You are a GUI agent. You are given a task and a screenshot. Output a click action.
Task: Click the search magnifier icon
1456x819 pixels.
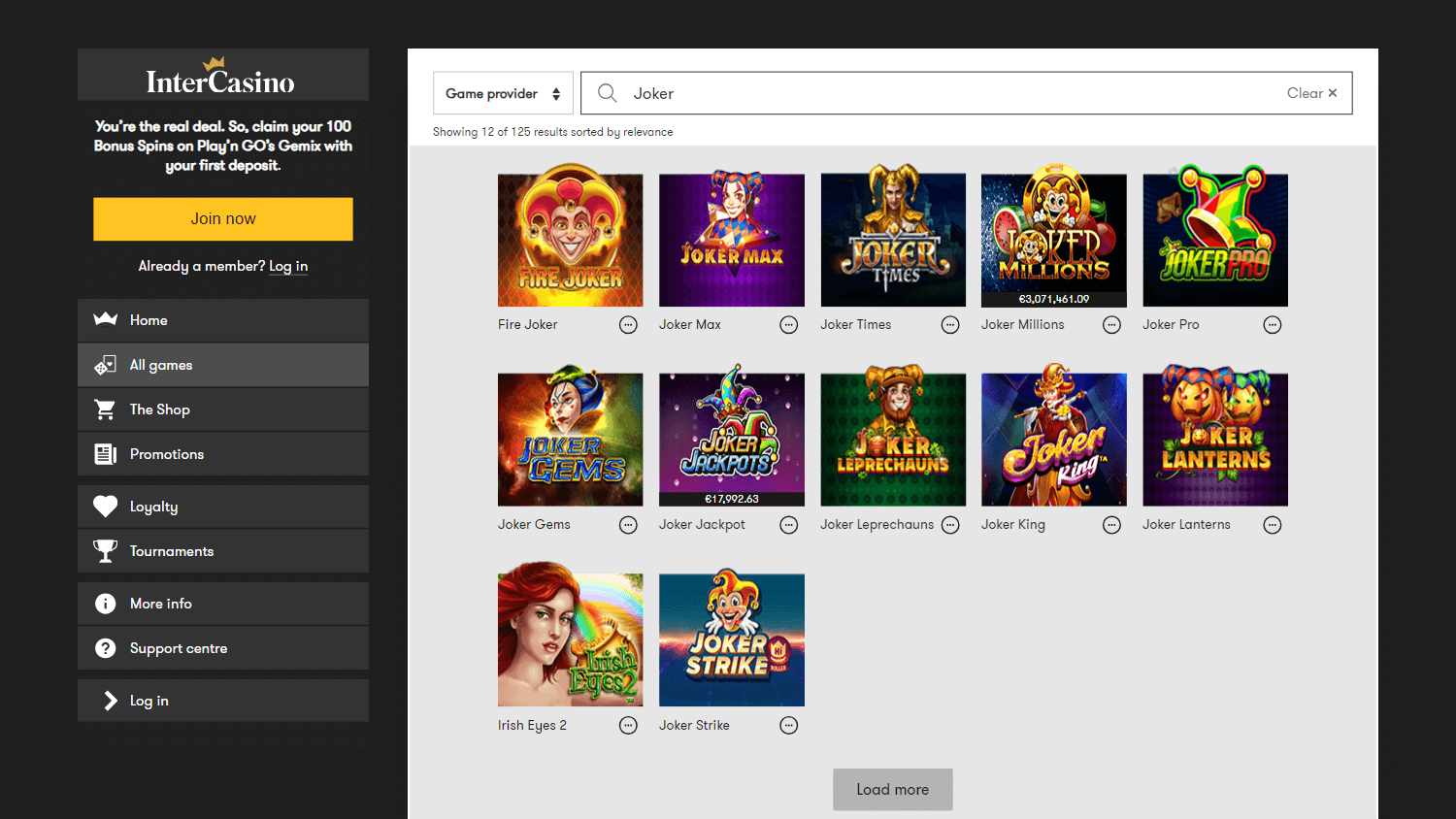(608, 93)
